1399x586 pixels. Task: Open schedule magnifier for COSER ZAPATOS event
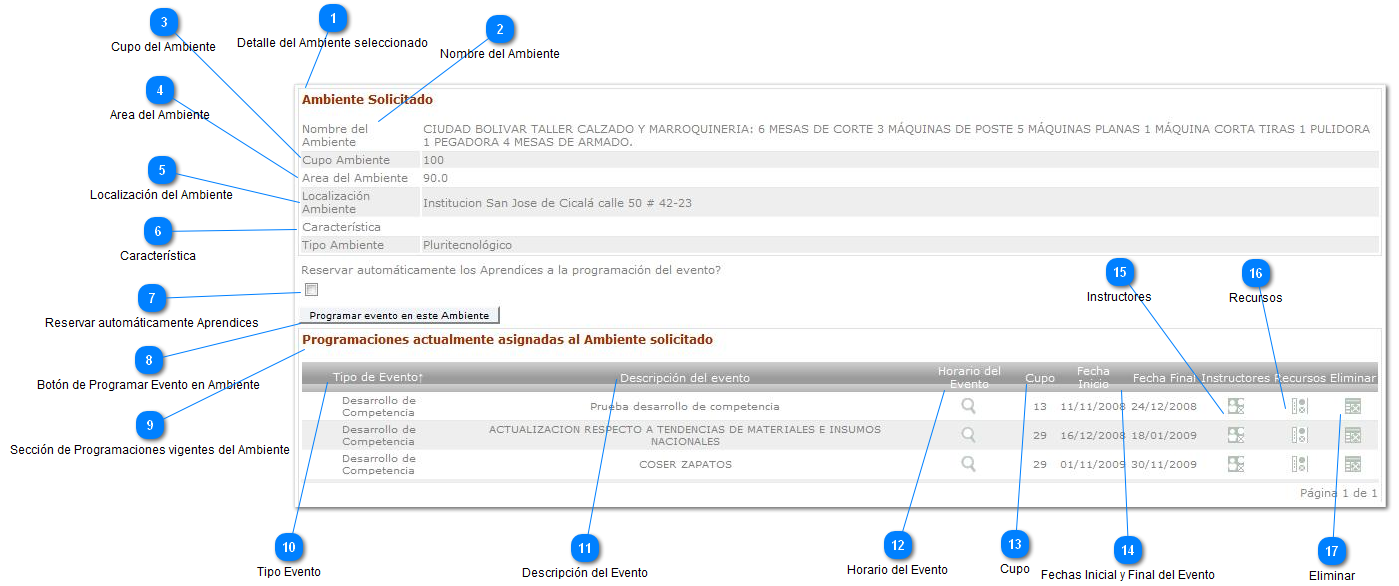click(x=968, y=464)
